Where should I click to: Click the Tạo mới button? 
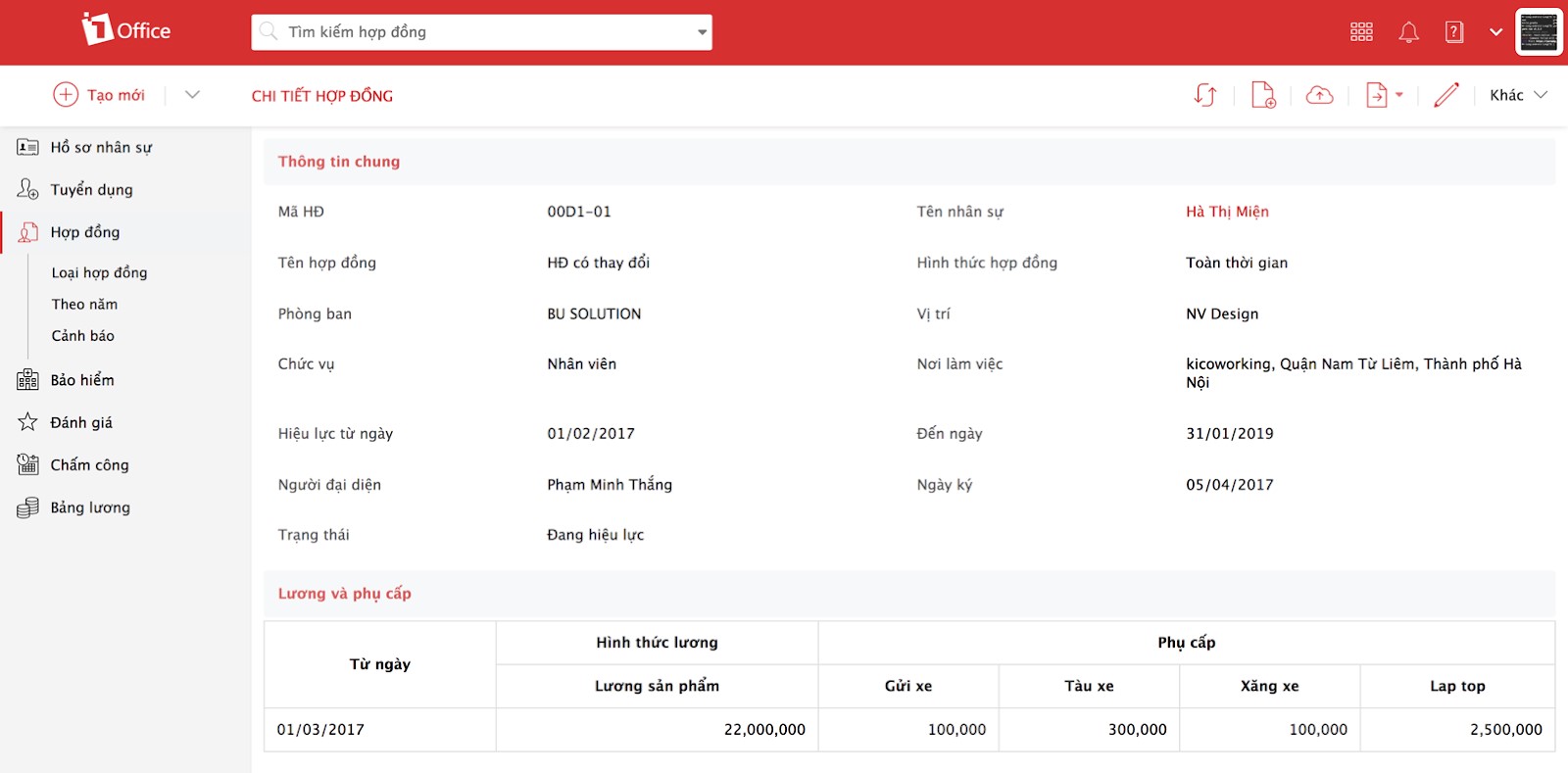[99, 95]
